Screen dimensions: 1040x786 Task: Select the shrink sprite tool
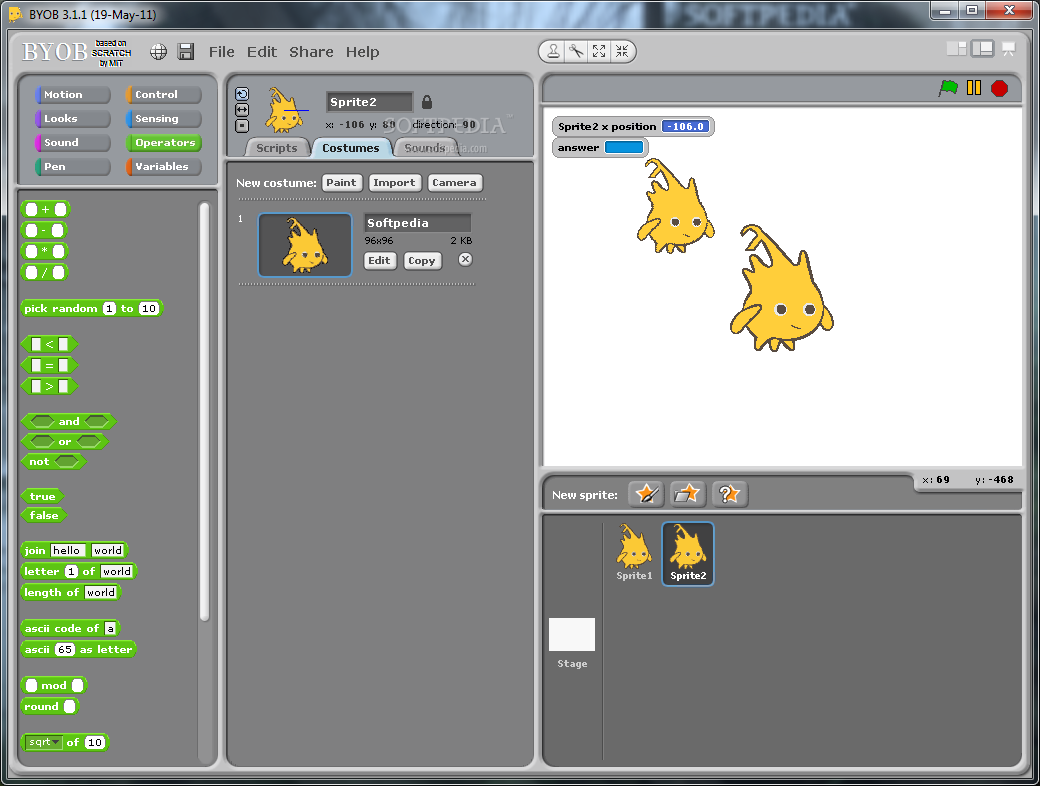pos(621,51)
